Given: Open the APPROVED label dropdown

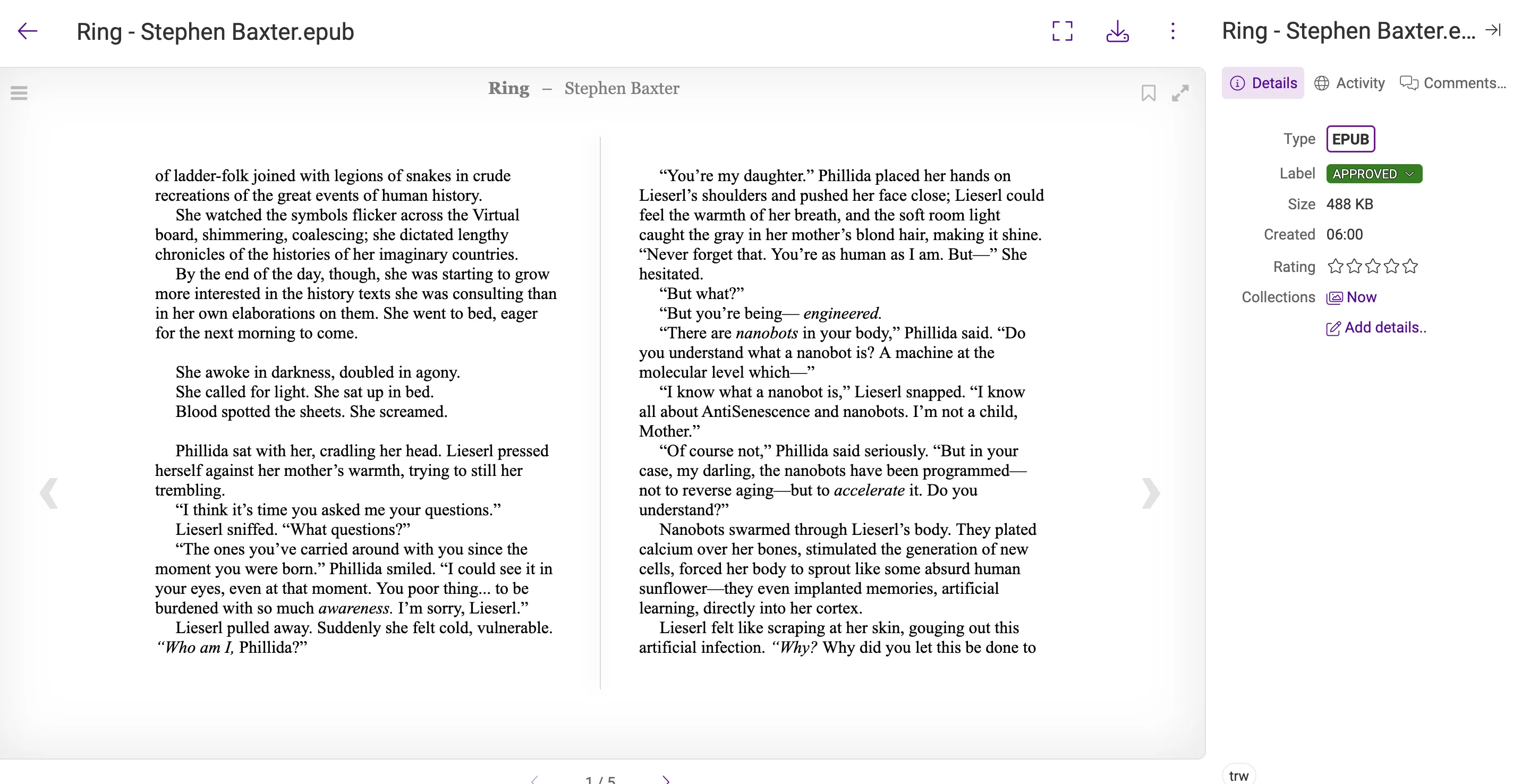Looking at the screenshot, I should [x=1374, y=174].
